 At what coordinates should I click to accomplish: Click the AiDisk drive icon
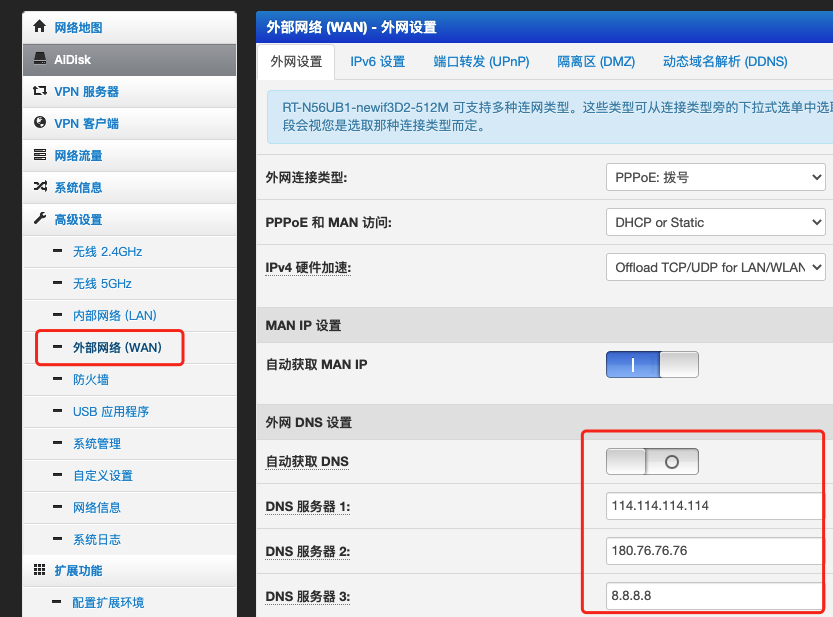(x=40, y=59)
